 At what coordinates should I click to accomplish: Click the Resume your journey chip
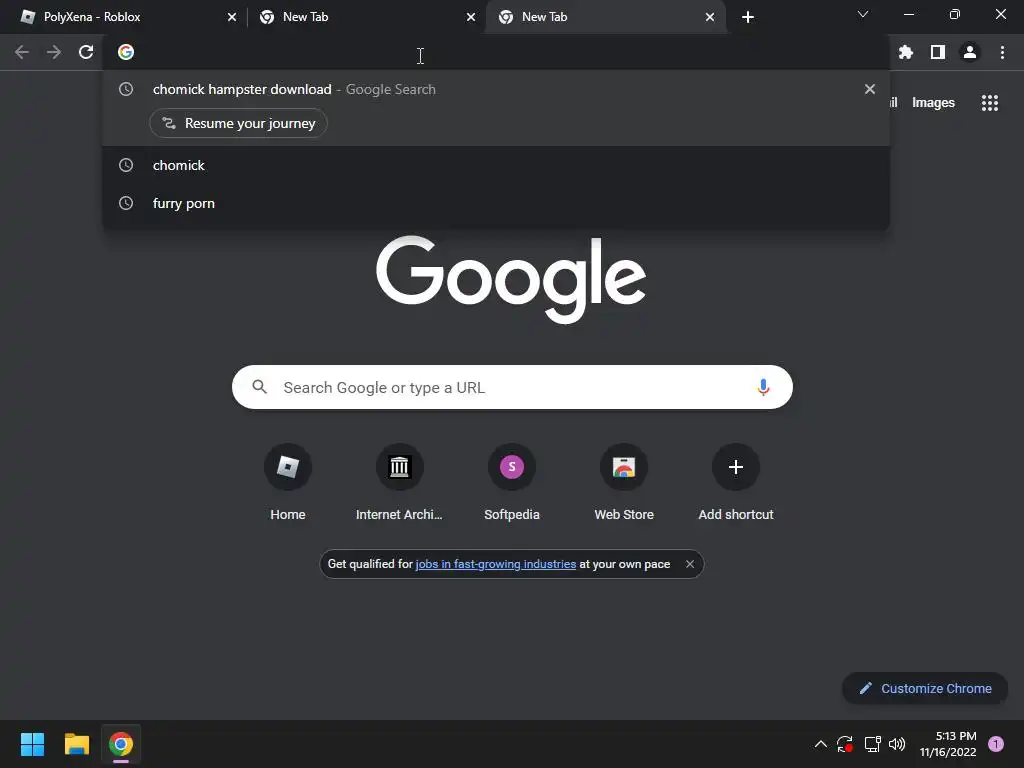point(238,123)
